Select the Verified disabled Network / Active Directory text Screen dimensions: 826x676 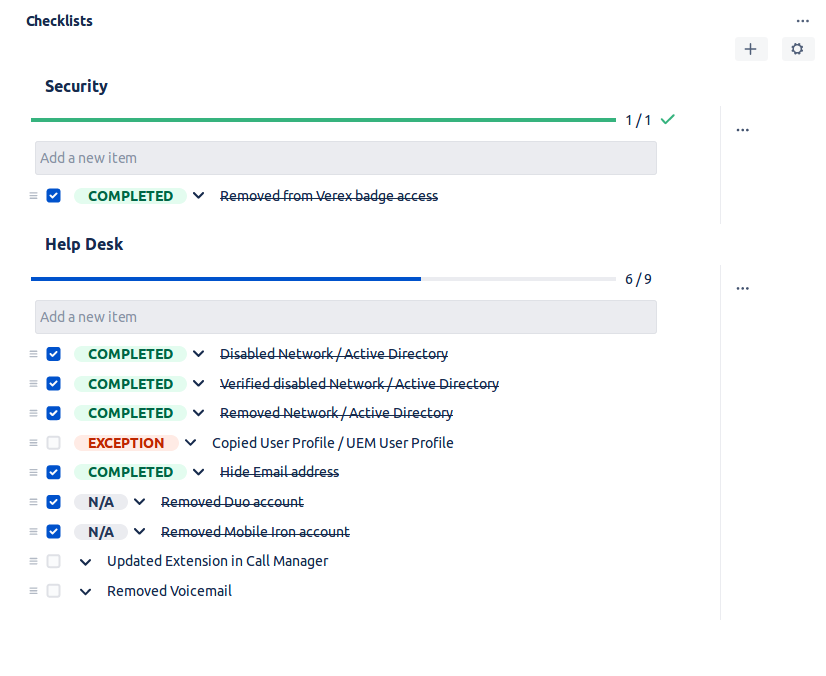pyautogui.click(x=359, y=383)
